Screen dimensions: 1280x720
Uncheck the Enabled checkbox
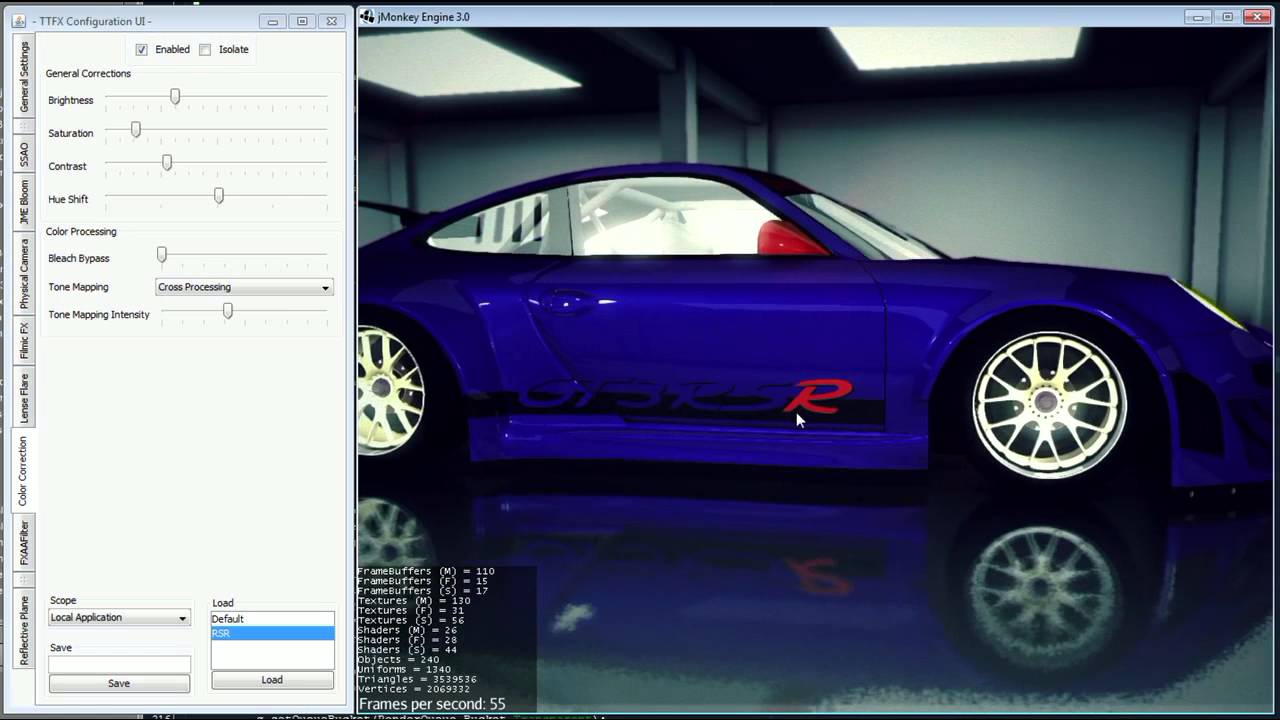141,49
